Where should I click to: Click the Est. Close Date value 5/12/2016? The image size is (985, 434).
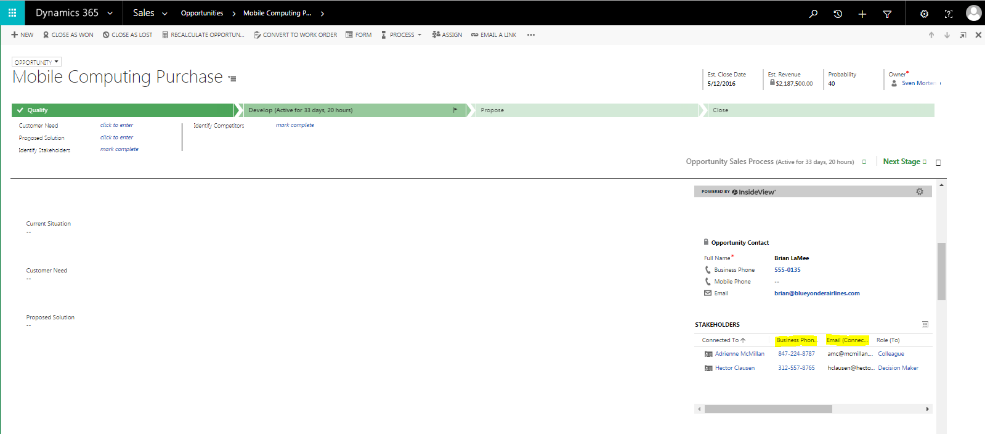(x=722, y=83)
